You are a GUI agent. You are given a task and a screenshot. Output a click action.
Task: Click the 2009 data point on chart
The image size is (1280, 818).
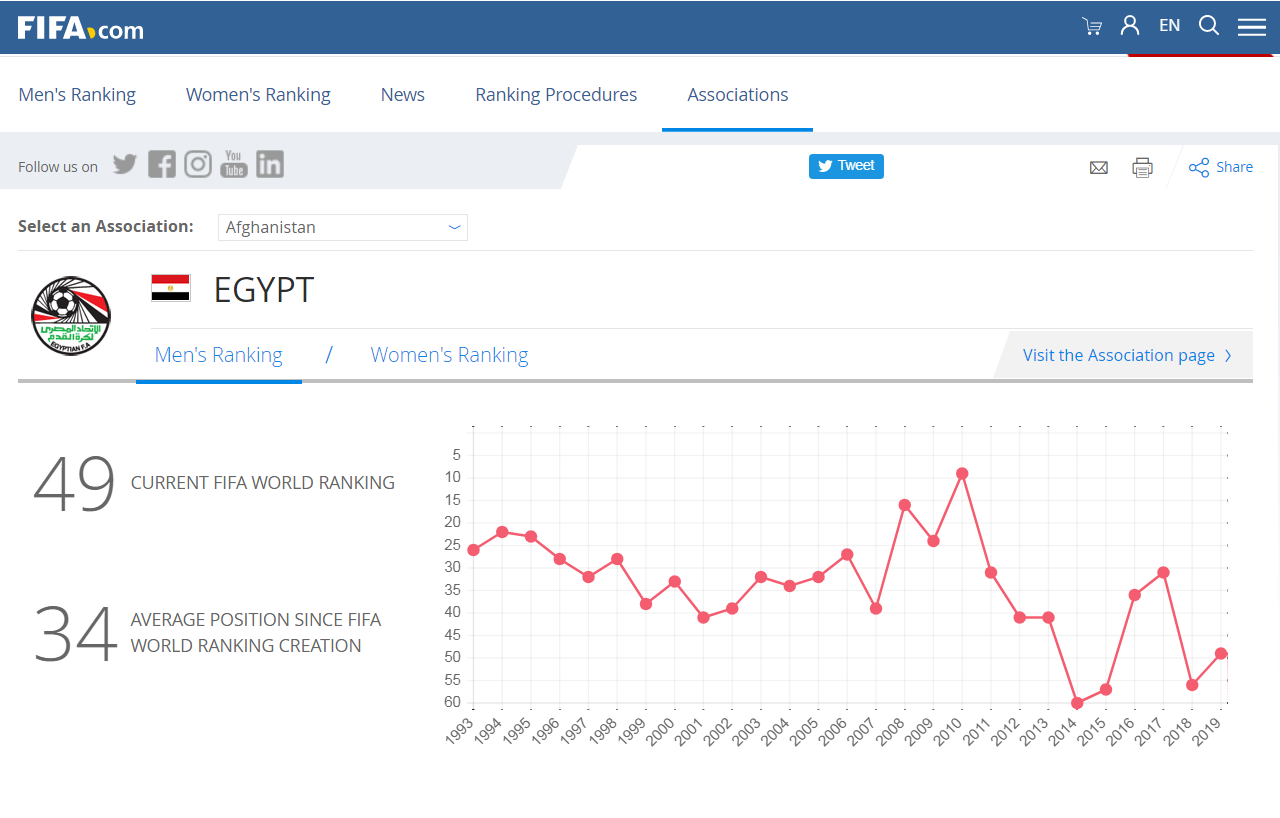pyautogui.click(x=933, y=541)
